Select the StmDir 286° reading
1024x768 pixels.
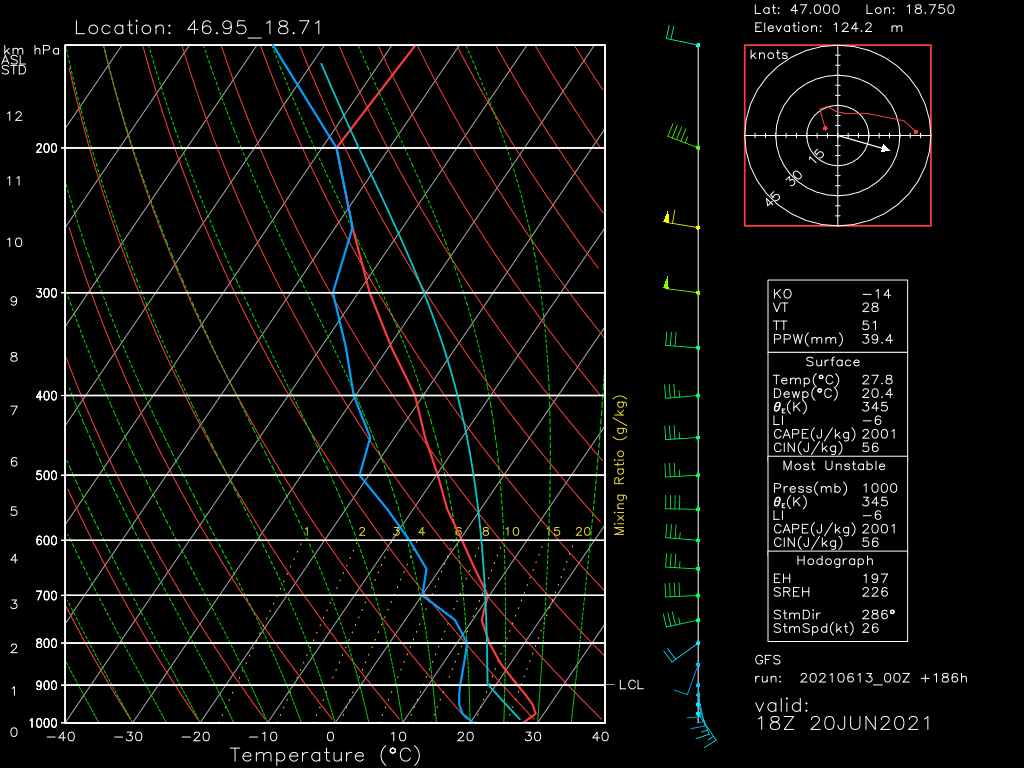pos(879,614)
